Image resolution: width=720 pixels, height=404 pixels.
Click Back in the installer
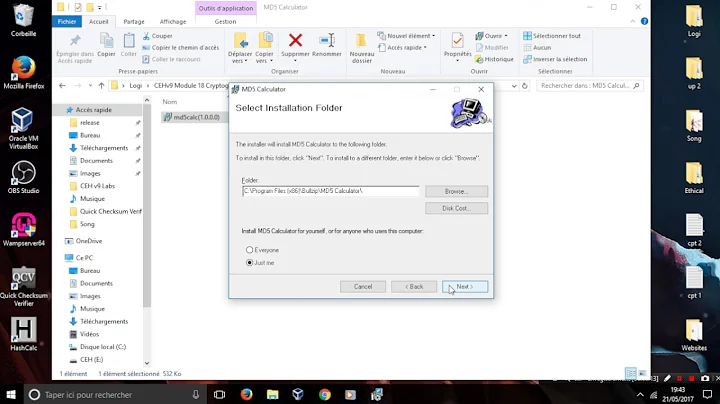tap(414, 286)
